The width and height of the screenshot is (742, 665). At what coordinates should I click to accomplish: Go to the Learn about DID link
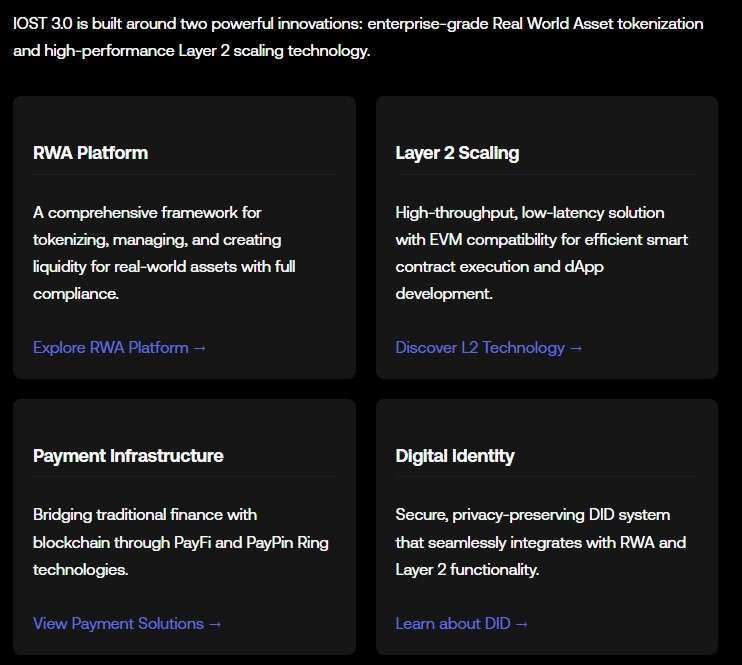tap(453, 624)
